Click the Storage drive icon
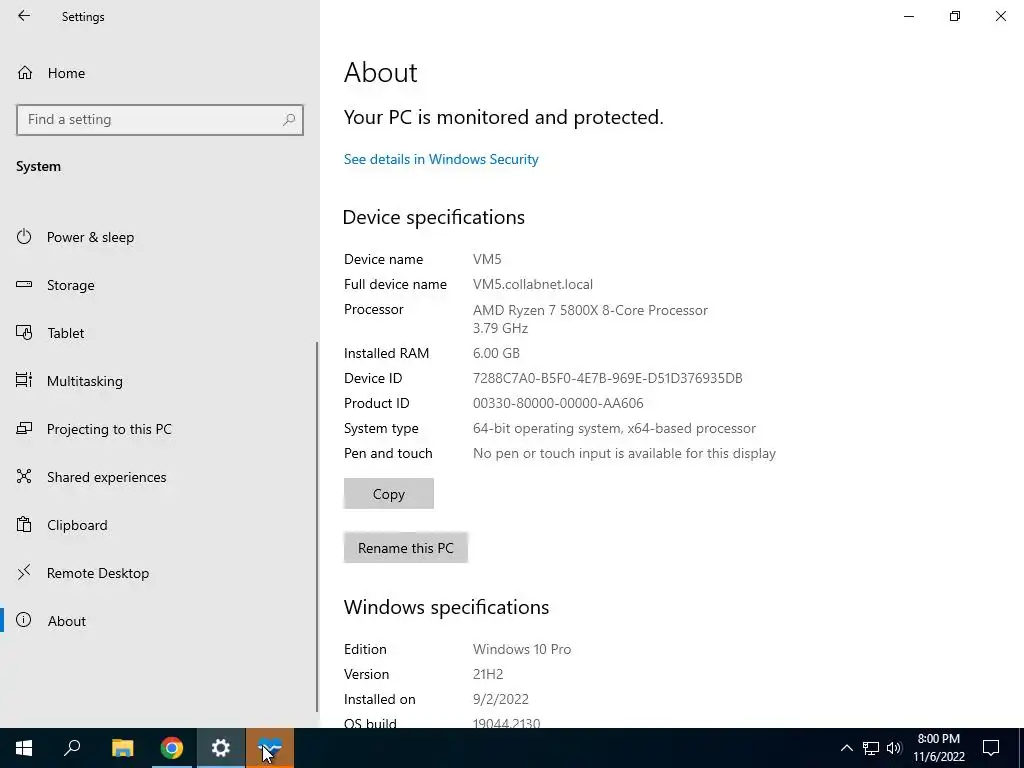 point(24,285)
